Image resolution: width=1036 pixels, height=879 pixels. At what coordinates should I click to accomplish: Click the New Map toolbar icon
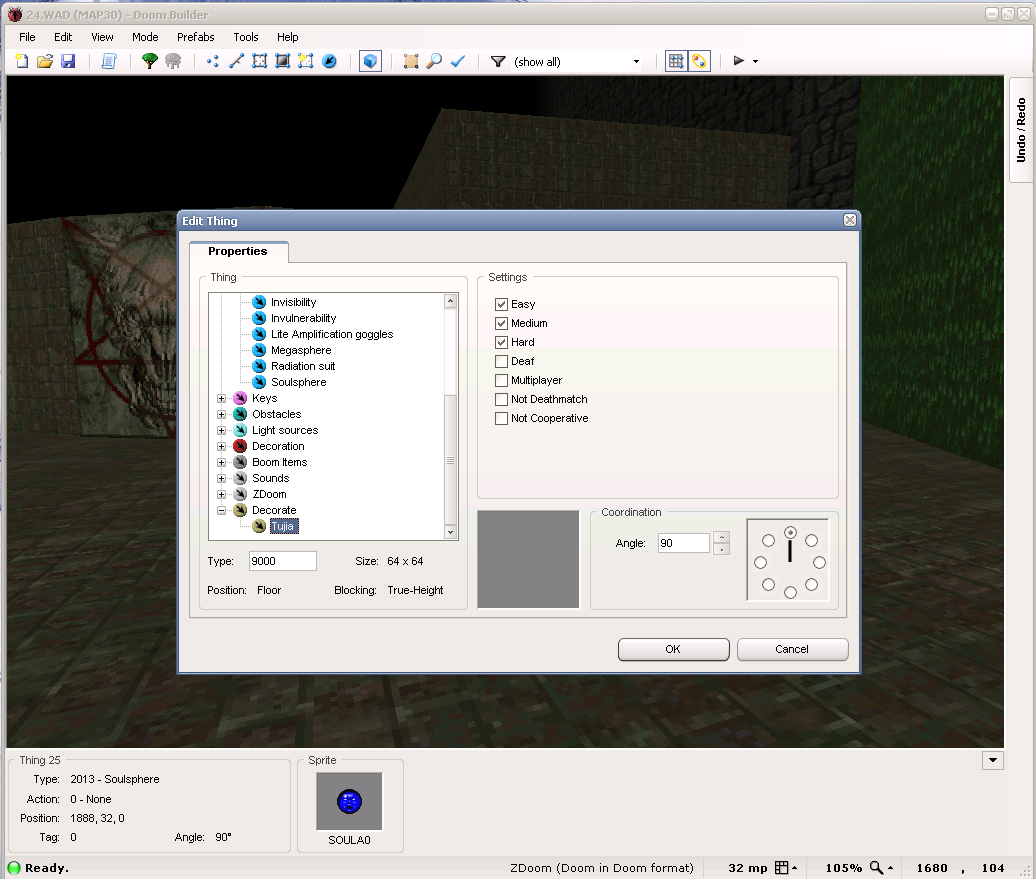click(22, 61)
